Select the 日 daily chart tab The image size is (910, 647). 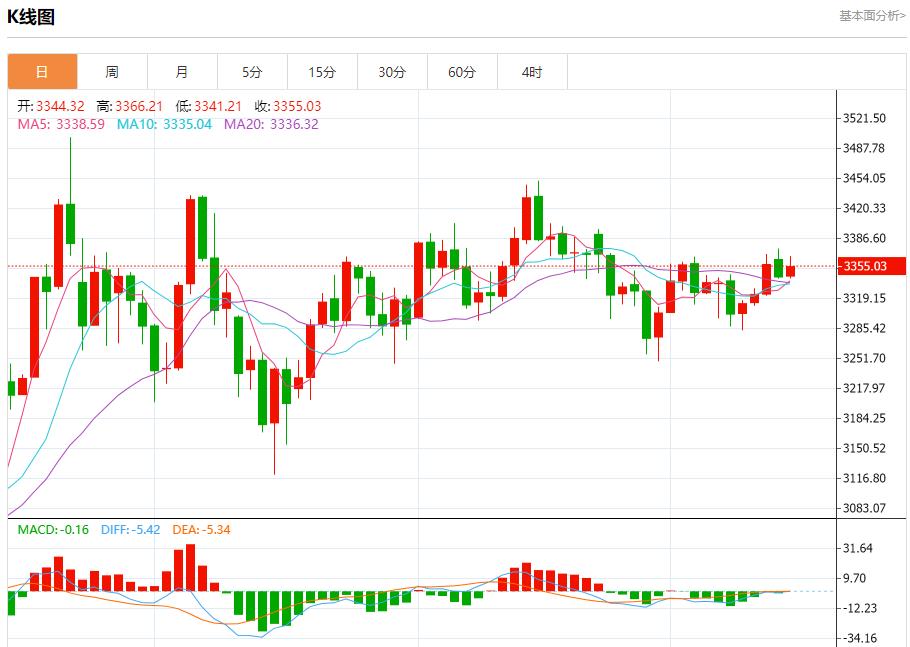[42, 72]
